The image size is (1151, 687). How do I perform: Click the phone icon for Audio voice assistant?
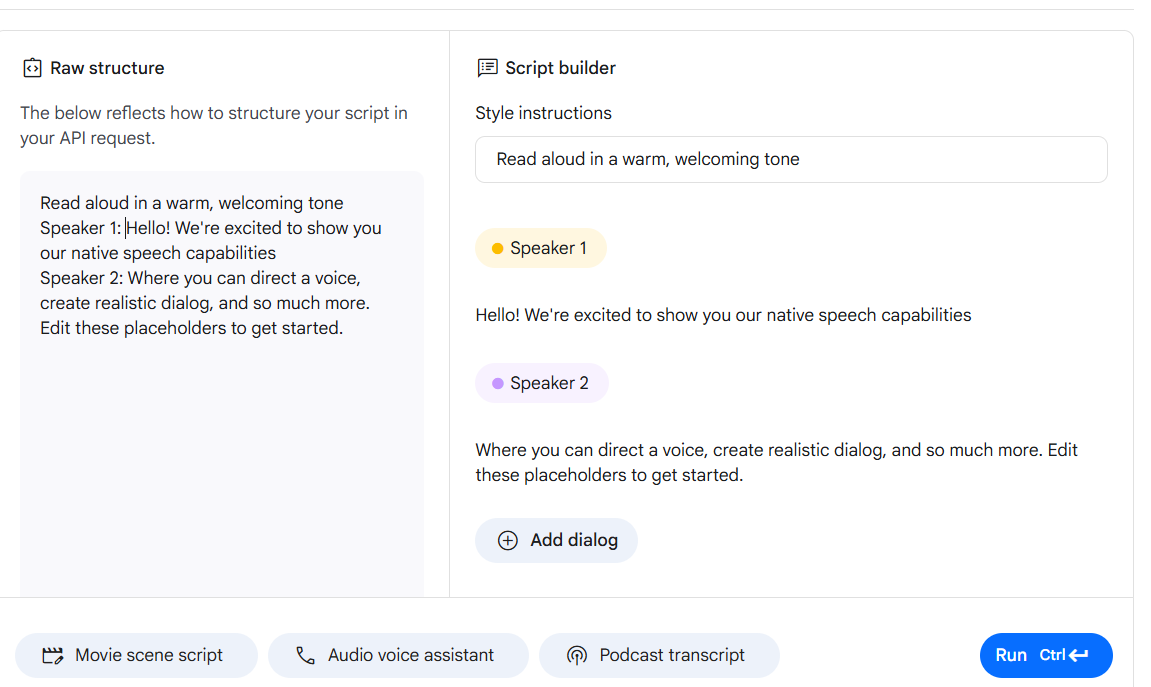pyautogui.click(x=306, y=656)
